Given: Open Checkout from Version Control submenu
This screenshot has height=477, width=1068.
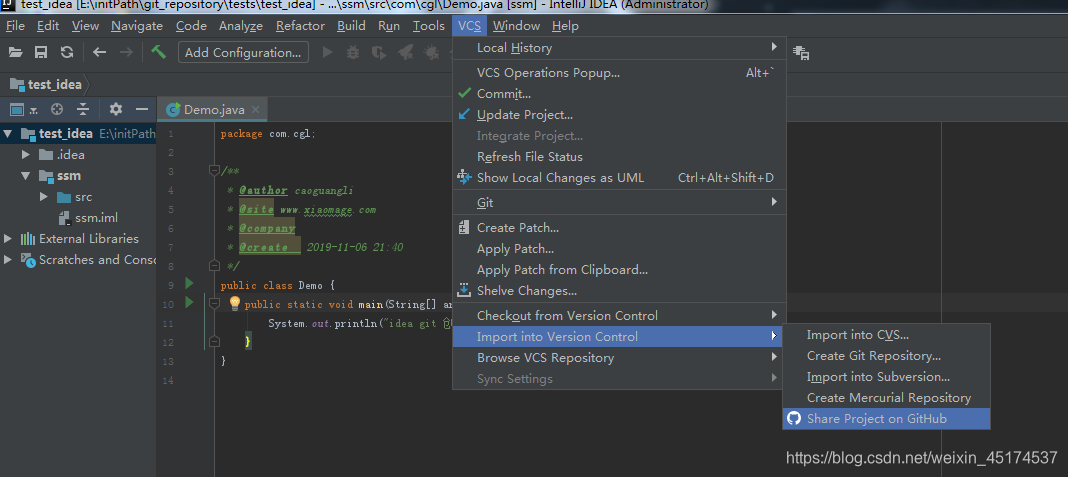Looking at the screenshot, I should (619, 316).
